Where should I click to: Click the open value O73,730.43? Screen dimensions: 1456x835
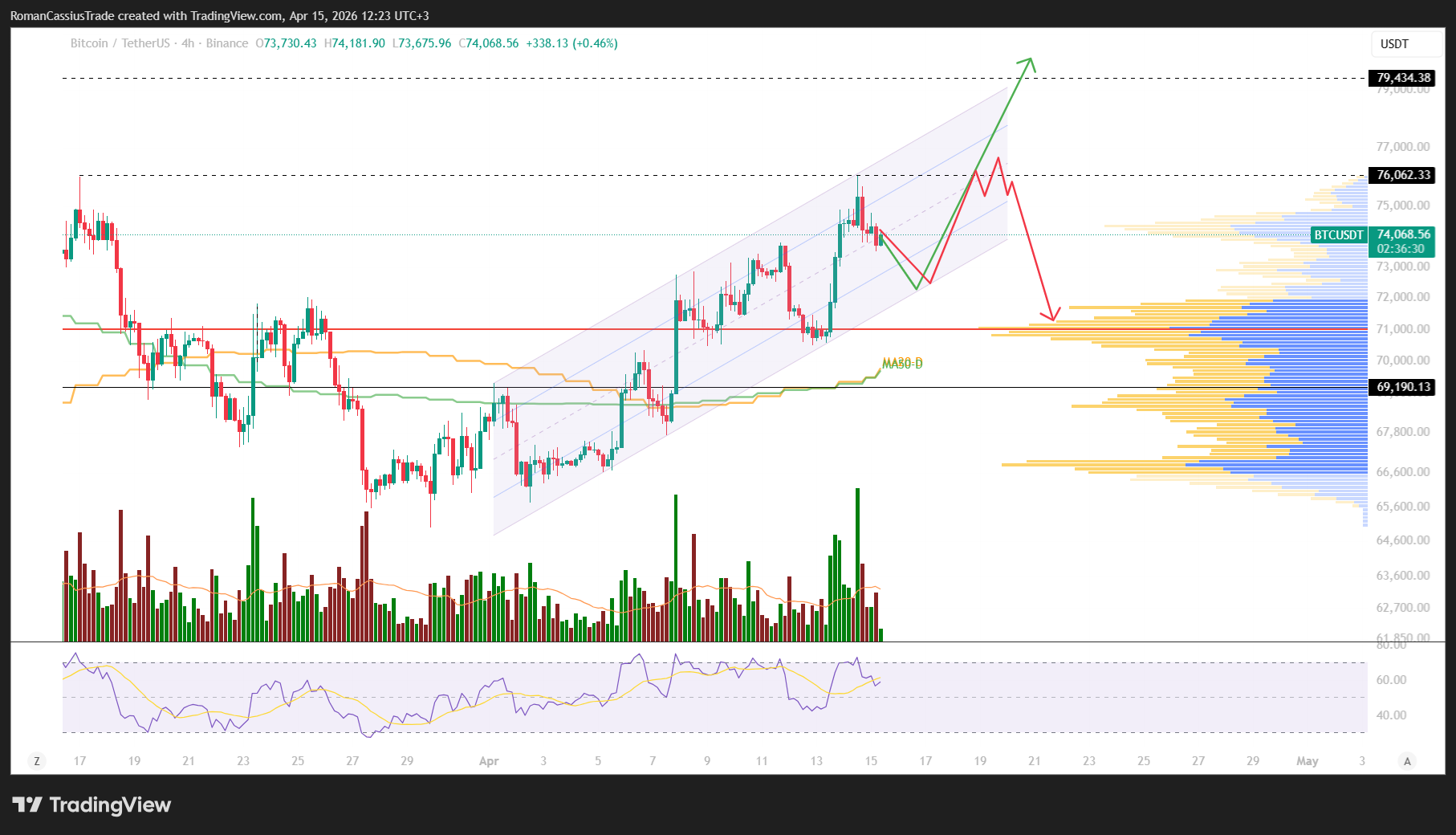tap(286, 43)
